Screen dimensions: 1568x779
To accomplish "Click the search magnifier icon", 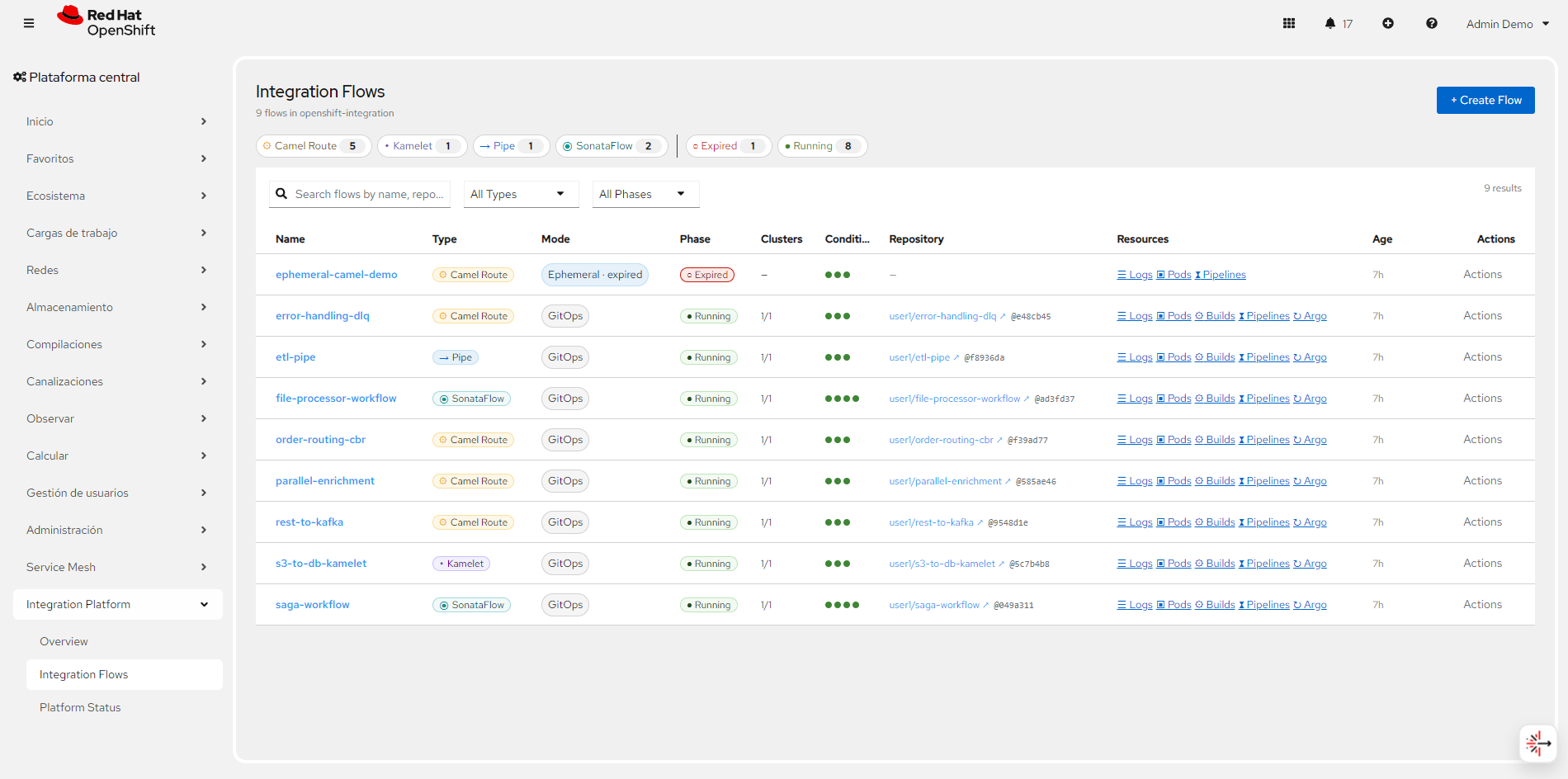I will [281, 194].
